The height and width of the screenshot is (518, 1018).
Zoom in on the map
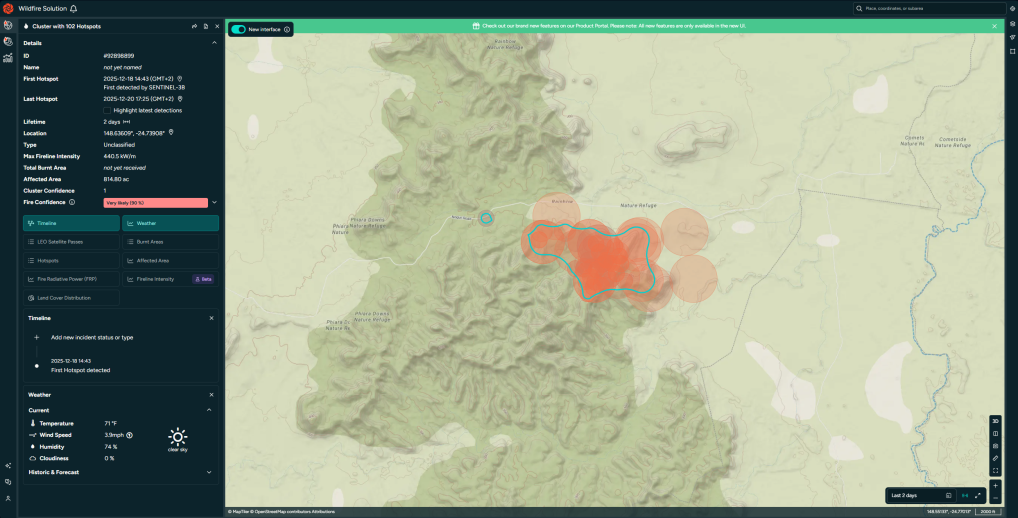click(995, 485)
